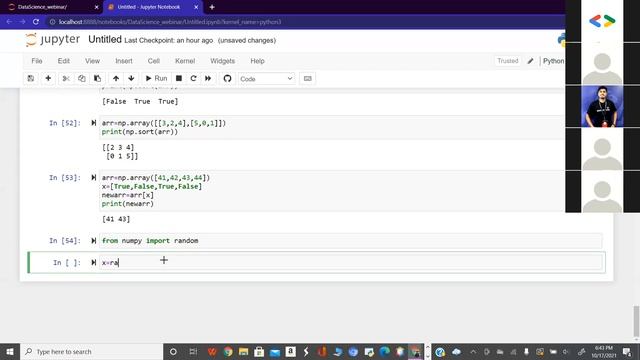The width and height of the screenshot is (640, 360).
Task: Paste cells below icon
Action: coord(98,78)
